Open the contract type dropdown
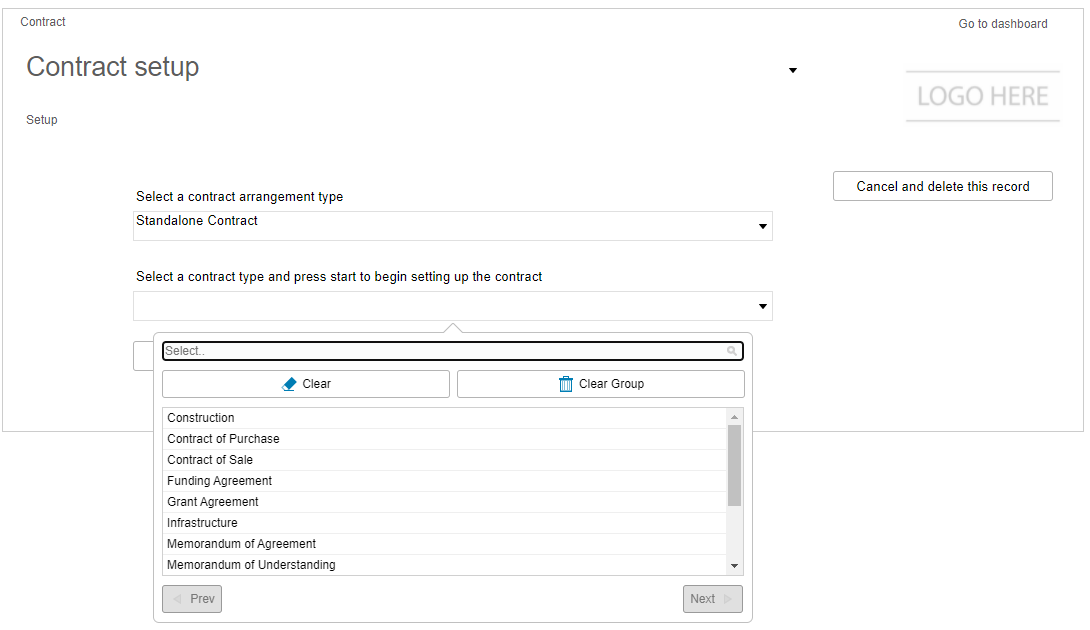 point(453,306)
